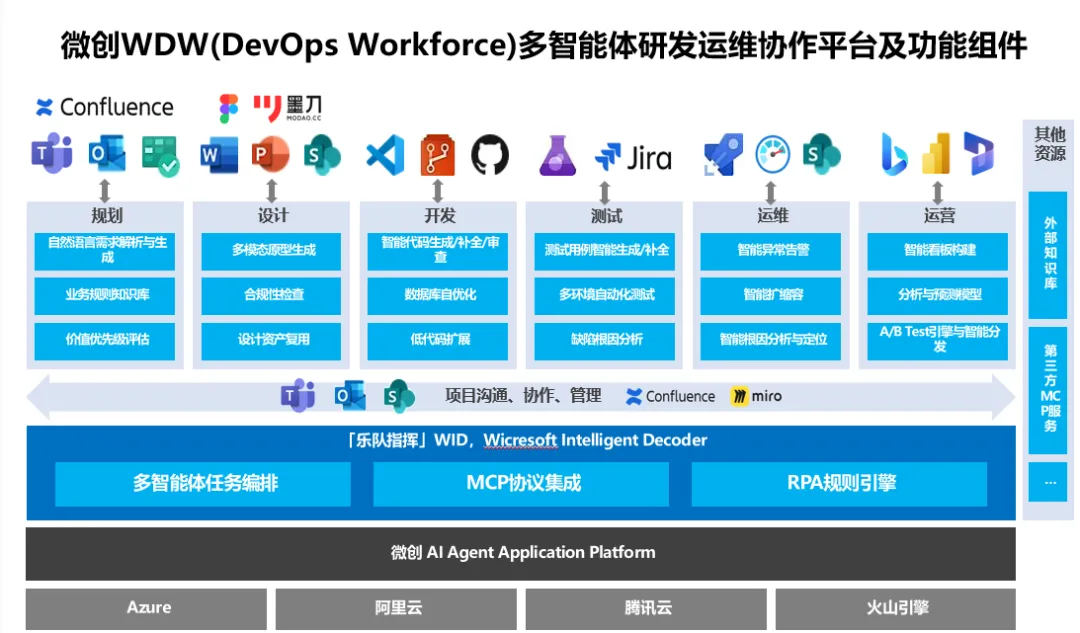The height and width of the screenshot is (633, 1080).
Task: Select the 设计 column header
Action: click(x=273, y=216)
